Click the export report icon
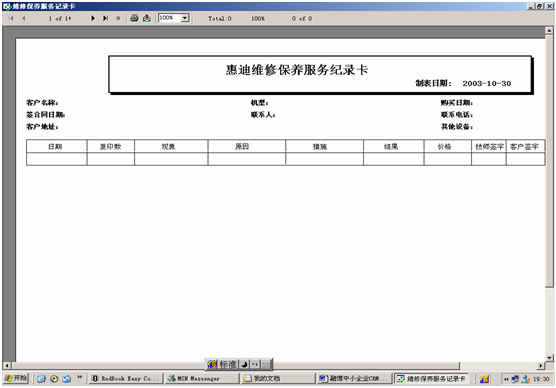 coord(147,18)
